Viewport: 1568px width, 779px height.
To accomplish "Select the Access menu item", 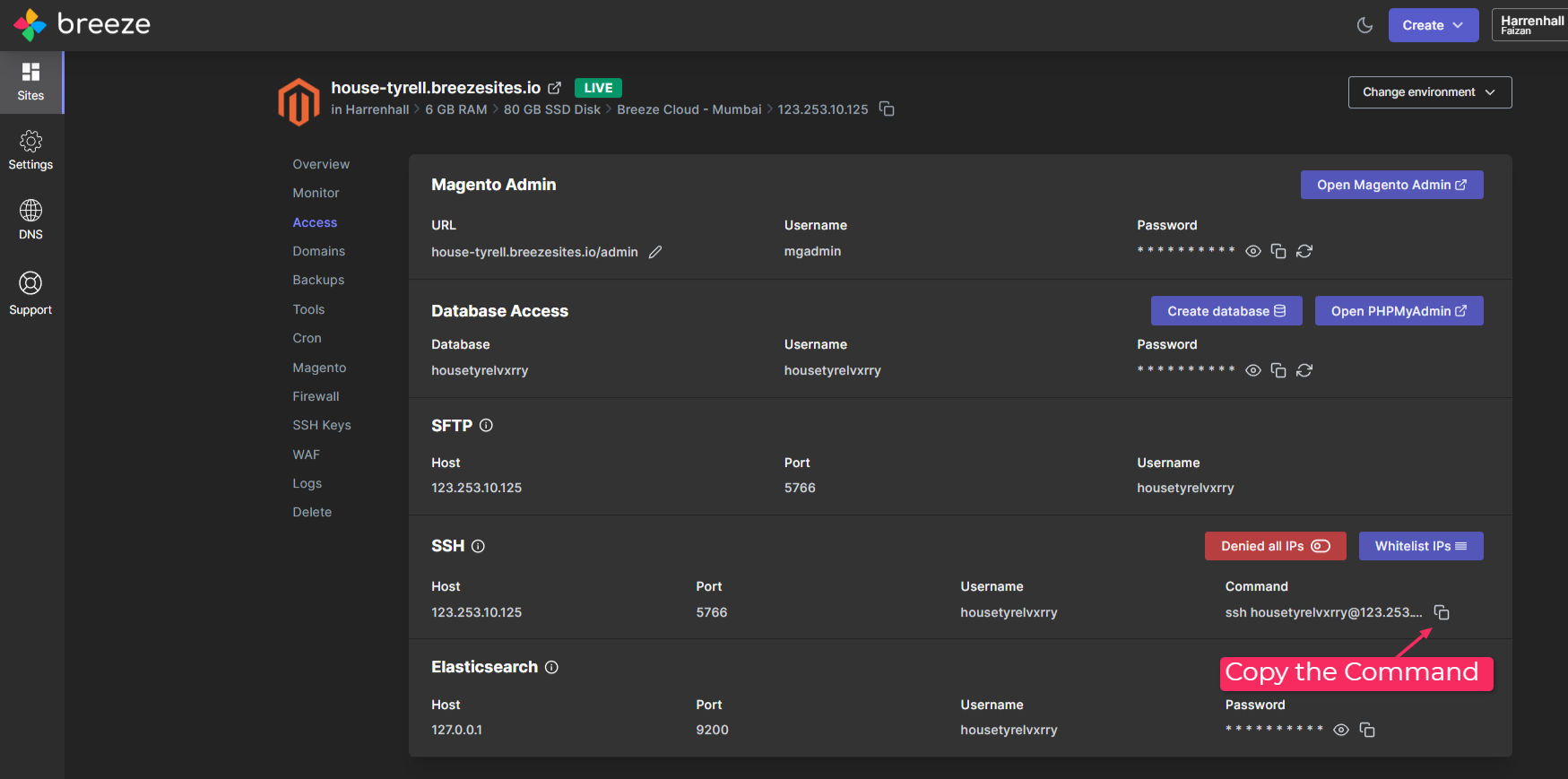I will [x=315, y=222].
